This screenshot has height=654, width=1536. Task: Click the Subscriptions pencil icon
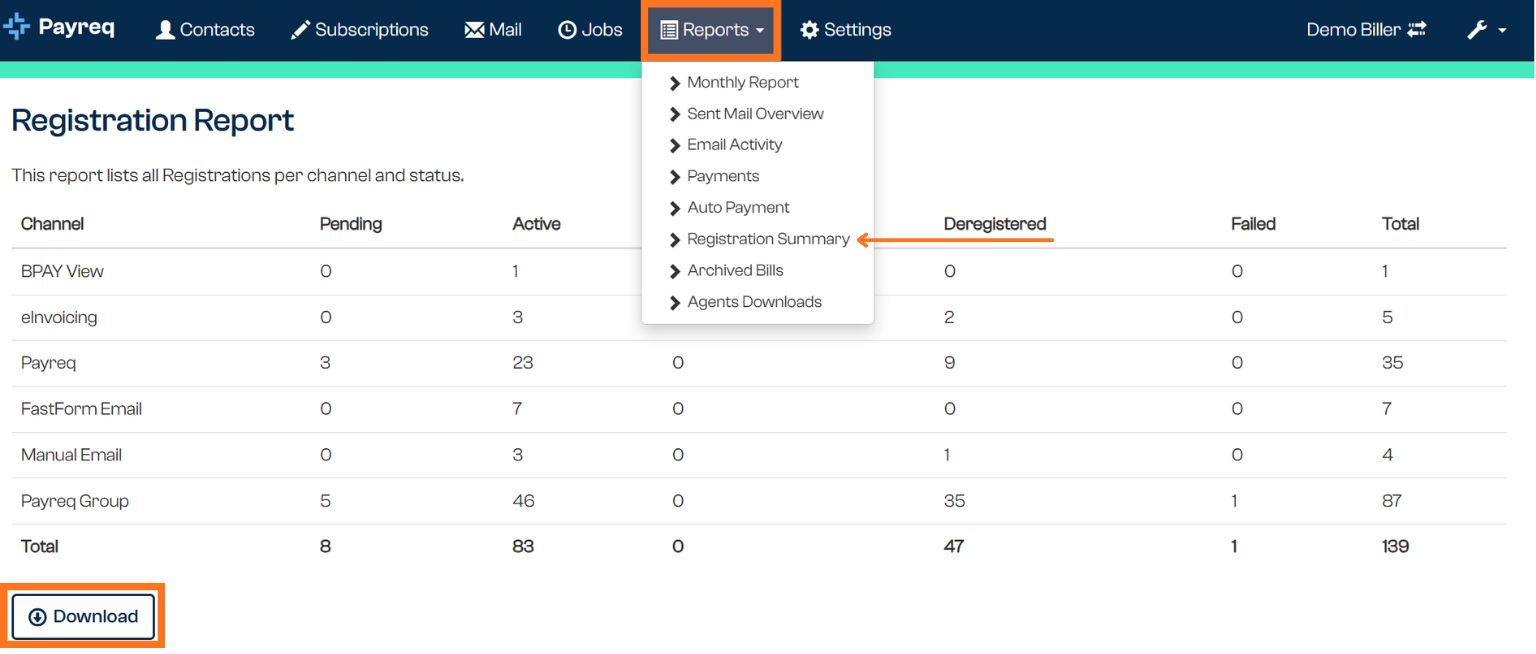pyautogui.click(x=300, y=30)
